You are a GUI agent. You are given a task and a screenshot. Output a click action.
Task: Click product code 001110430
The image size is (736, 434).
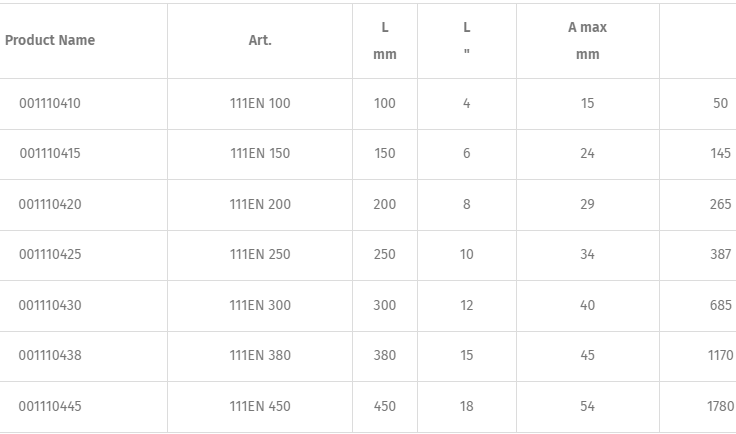(50, 306)
